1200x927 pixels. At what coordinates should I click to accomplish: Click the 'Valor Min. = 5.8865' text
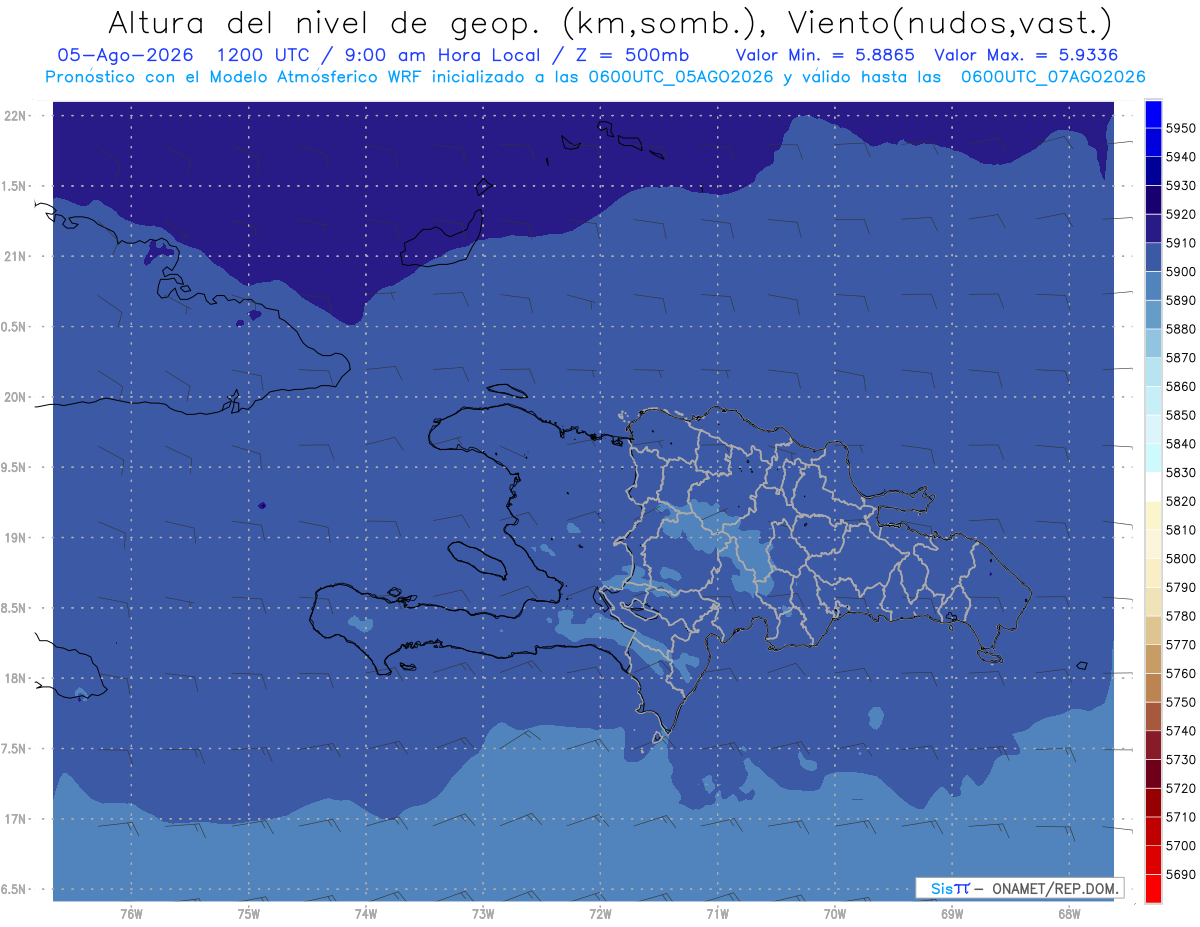pos(825,55)
